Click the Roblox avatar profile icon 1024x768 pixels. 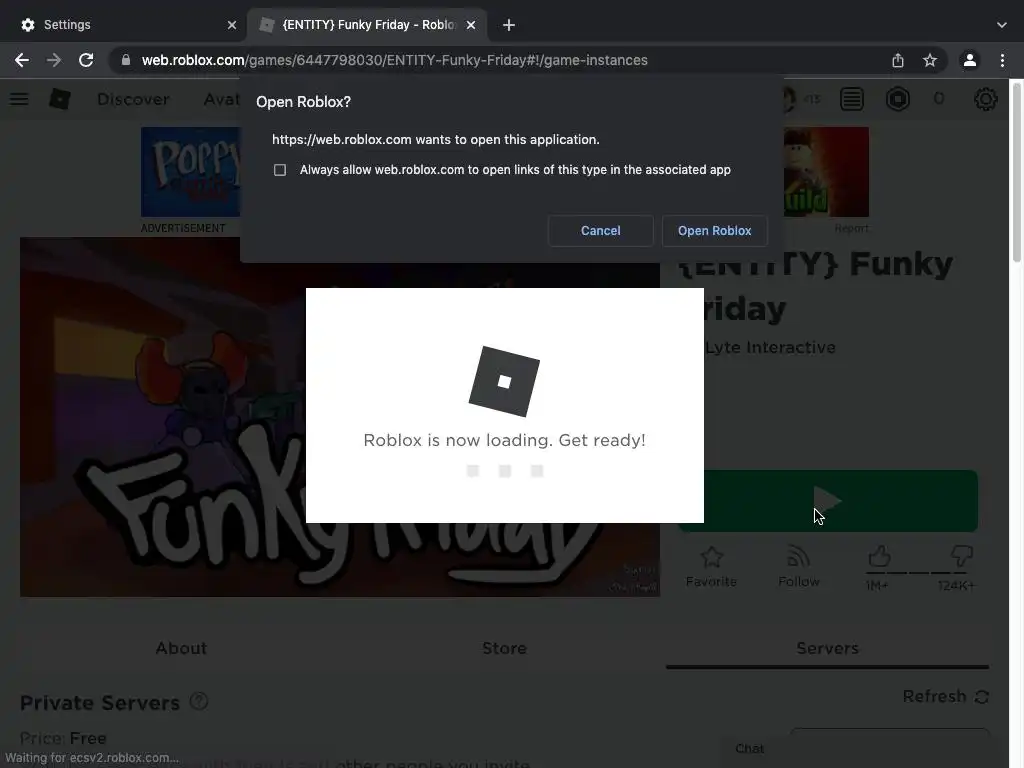pos(788,99)
